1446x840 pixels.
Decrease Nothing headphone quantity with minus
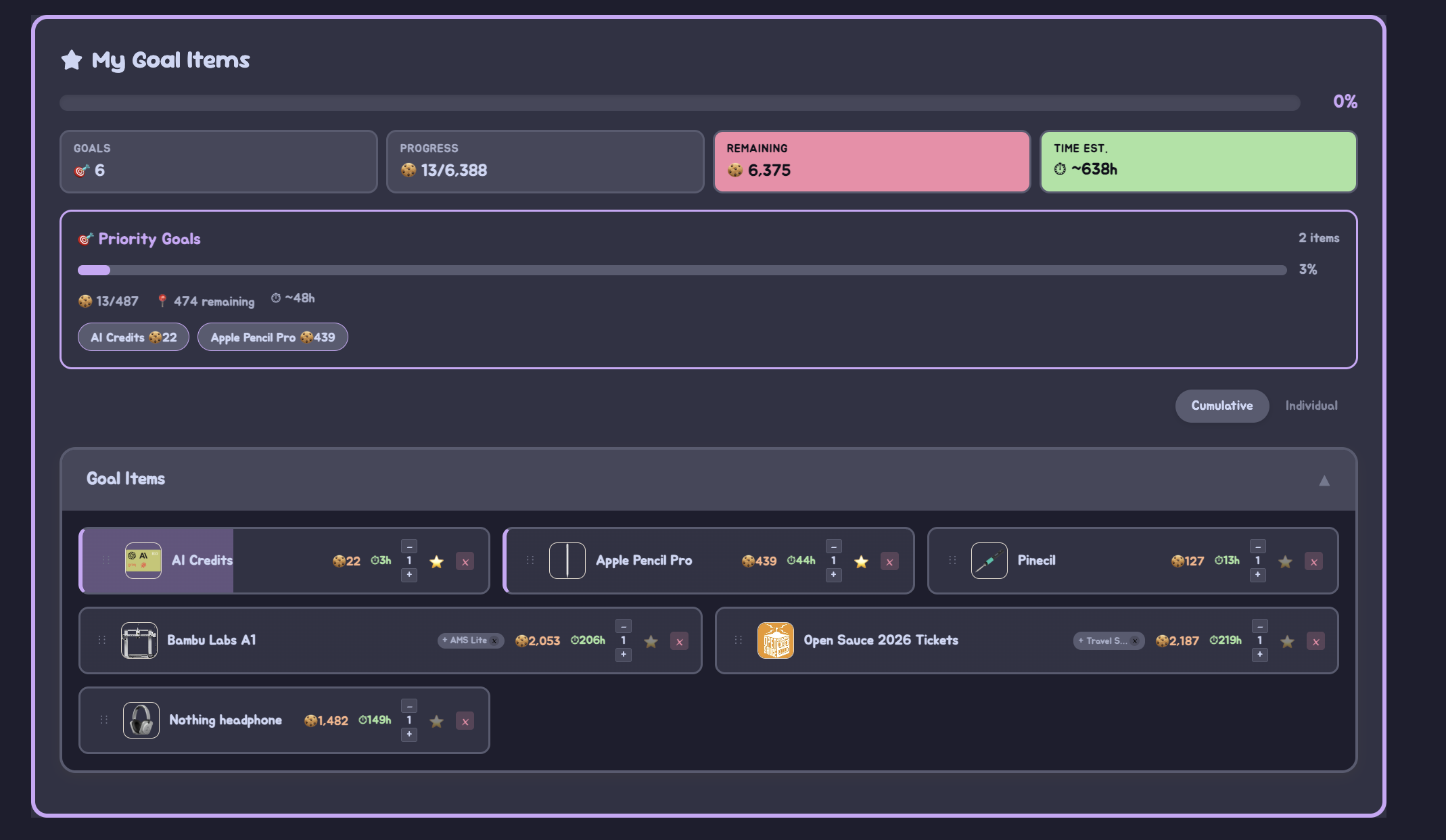point(409,706)
